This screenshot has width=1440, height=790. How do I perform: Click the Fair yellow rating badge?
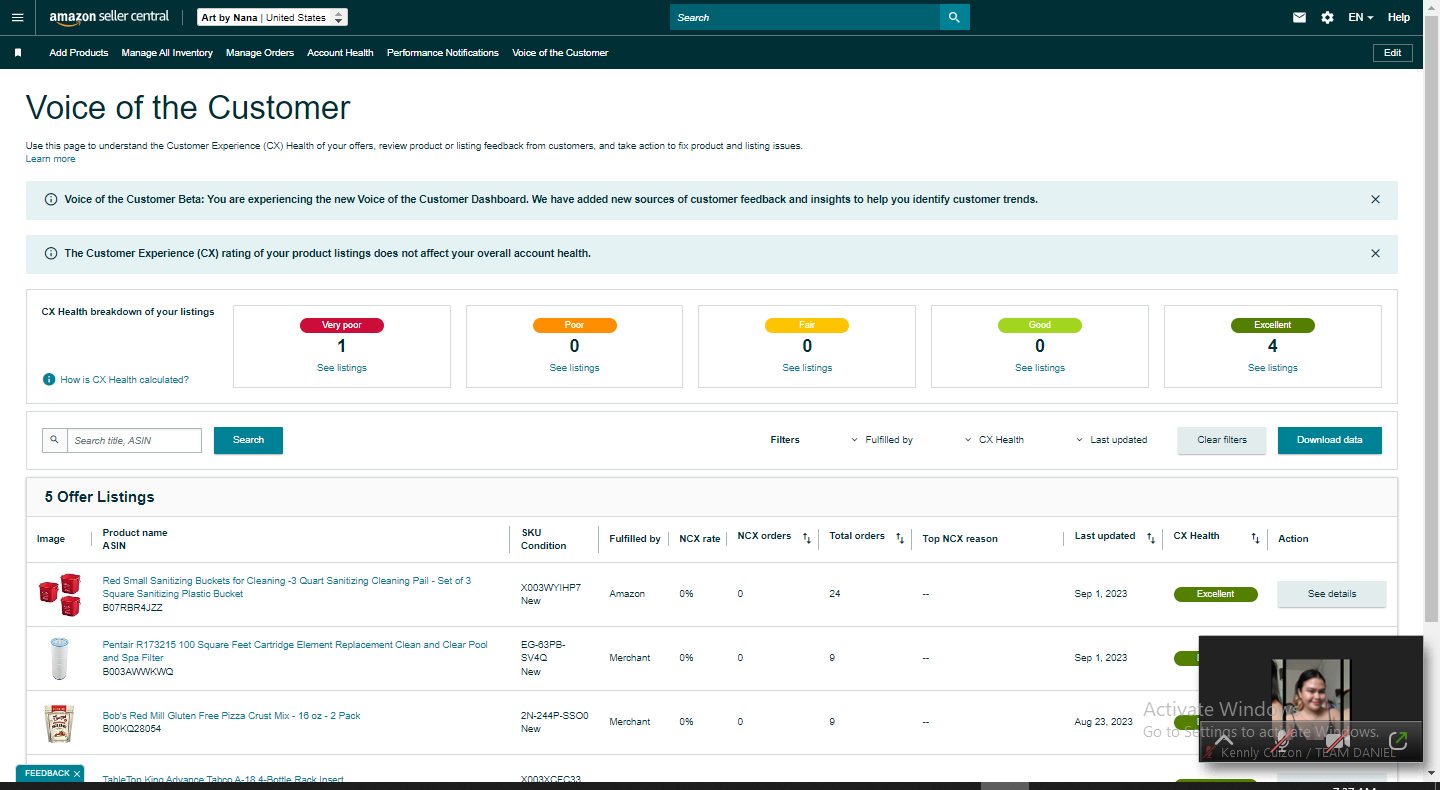click(x=807, y=325)
